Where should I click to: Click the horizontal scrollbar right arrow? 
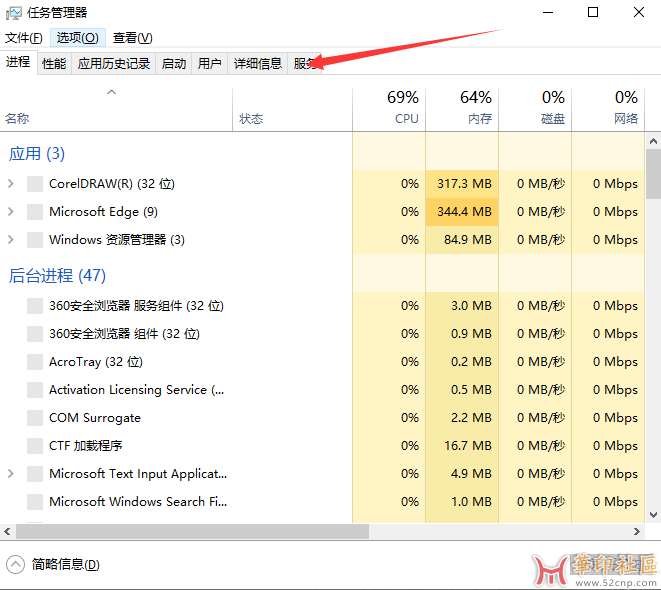click(x=637, y=531)
